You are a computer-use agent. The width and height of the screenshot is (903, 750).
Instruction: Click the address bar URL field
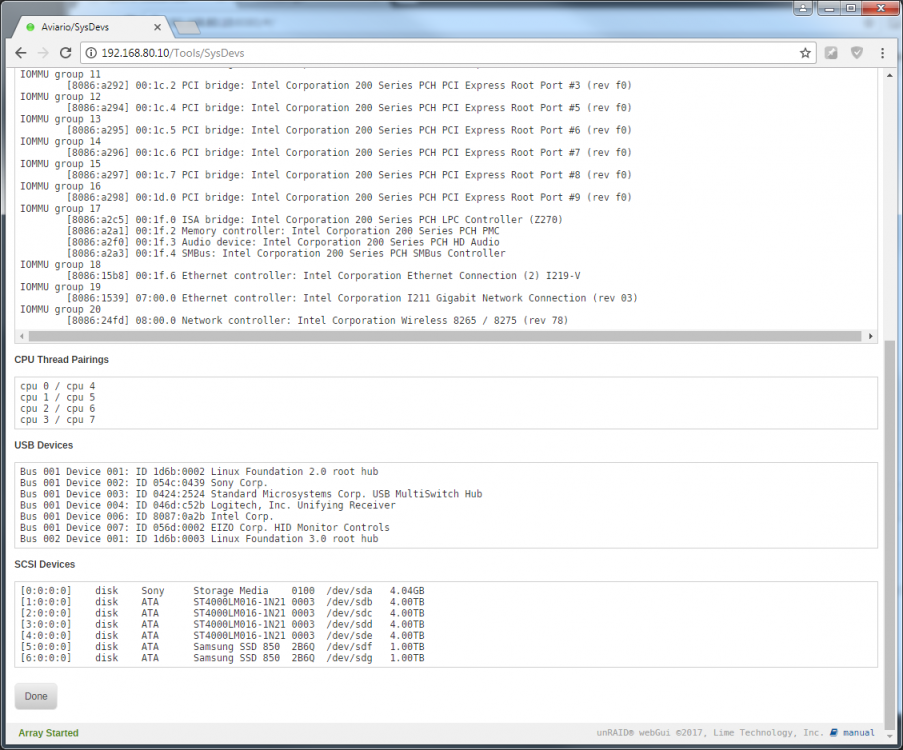point(447,53)
